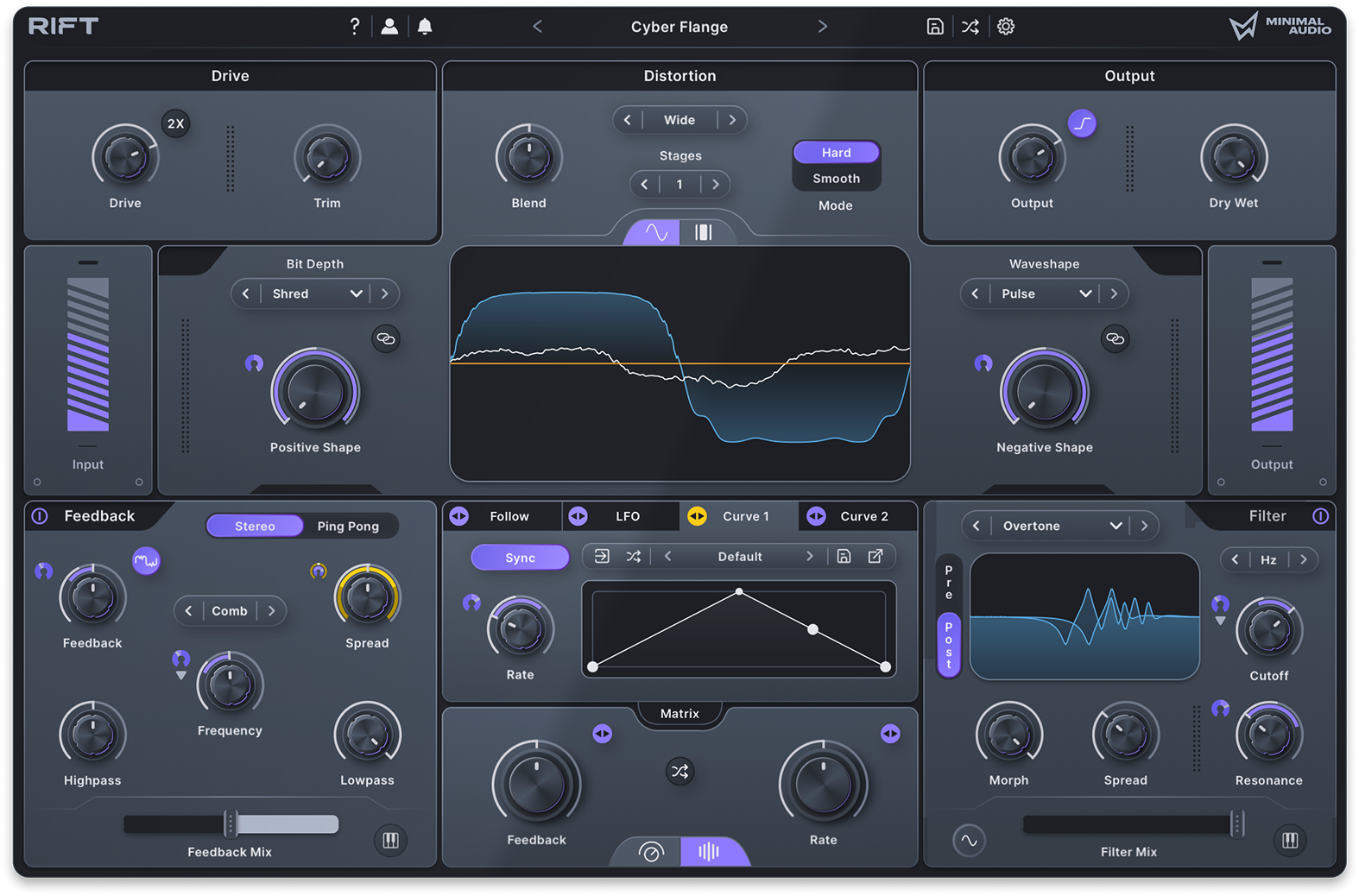This screenshot has width=1359, height=896.
Task: Click the keyboard icon beside Feedback Mix
Action: (x=390, y=840)
